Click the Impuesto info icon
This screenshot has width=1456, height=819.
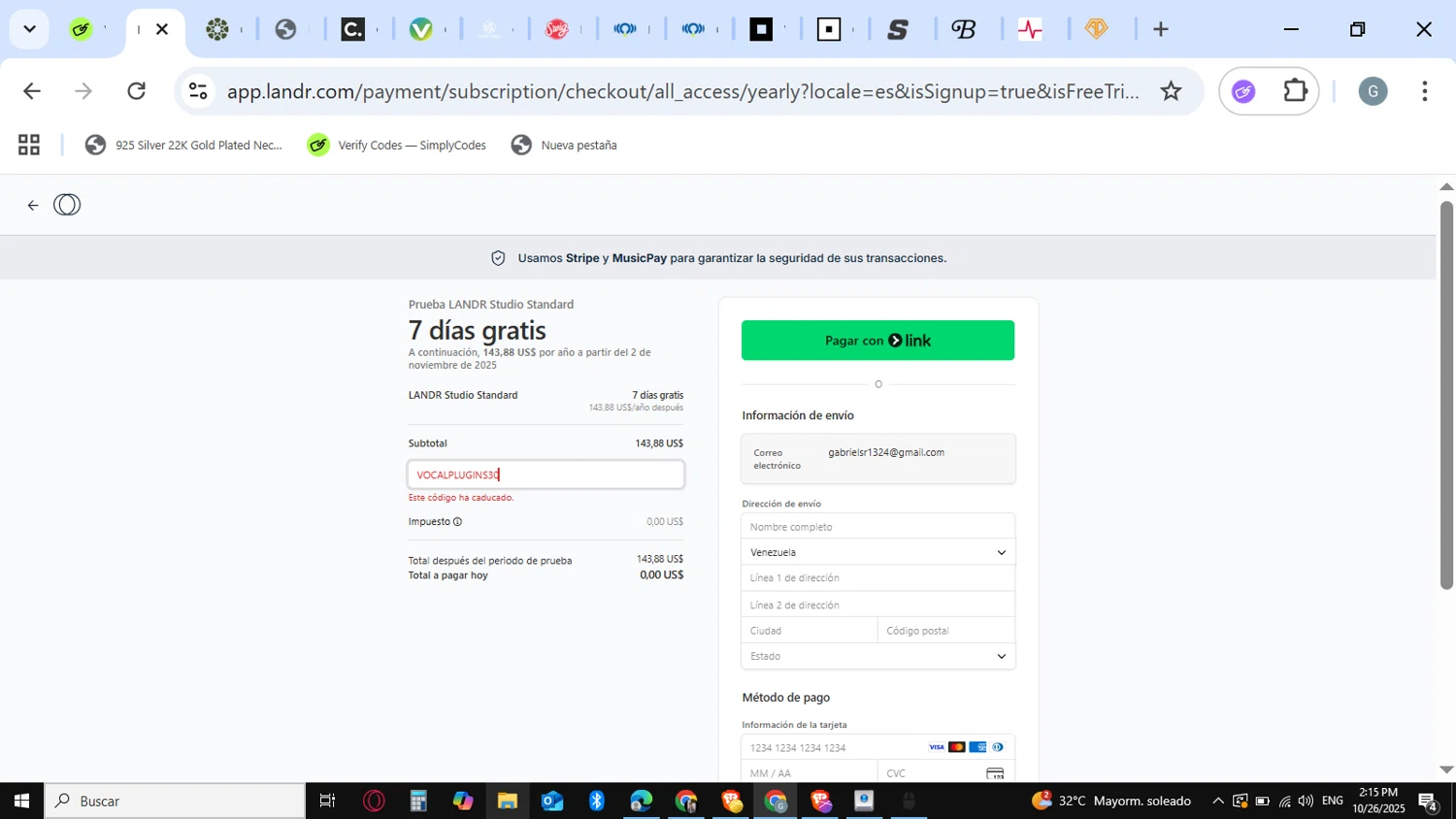[457, 522]
